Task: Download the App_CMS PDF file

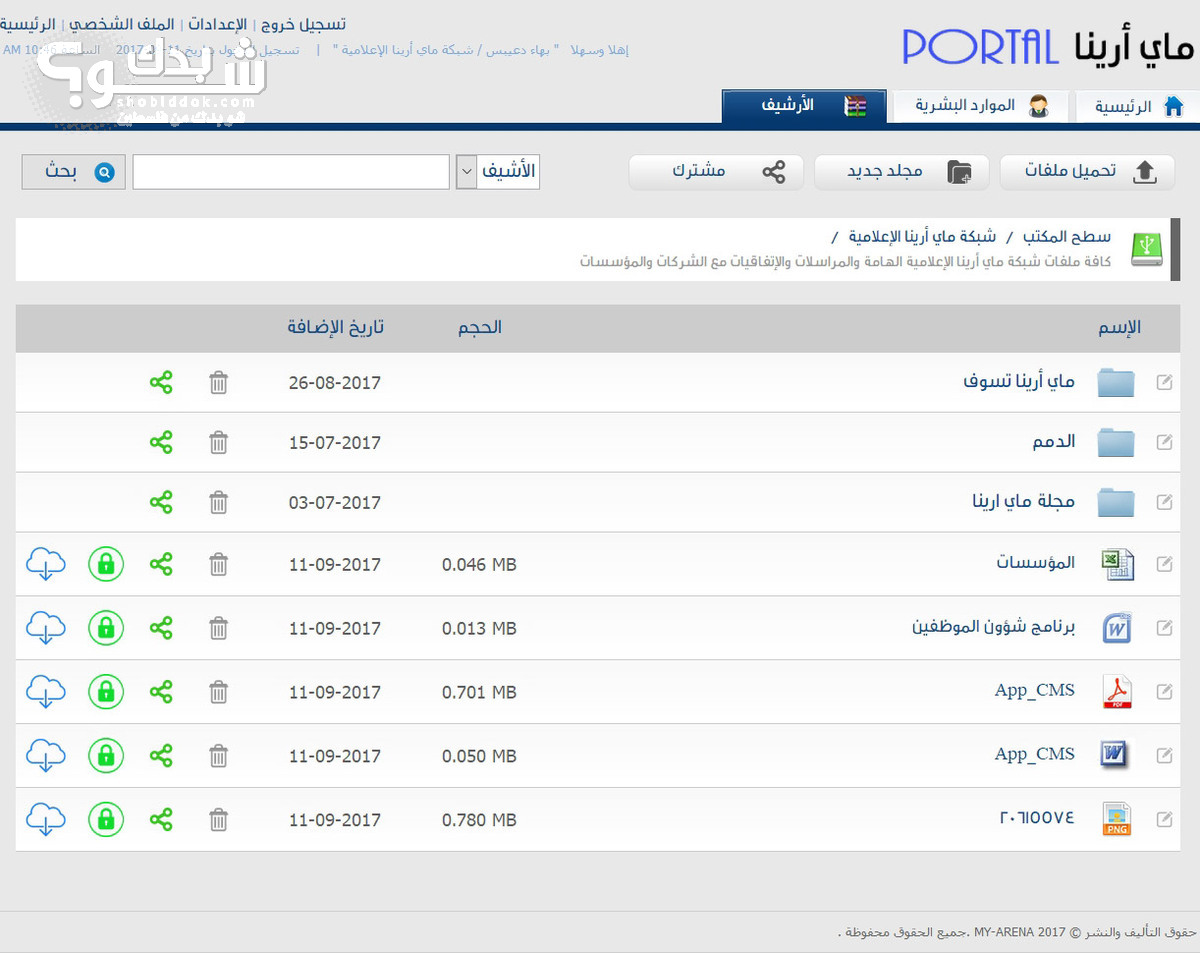Action: point(46,693)
